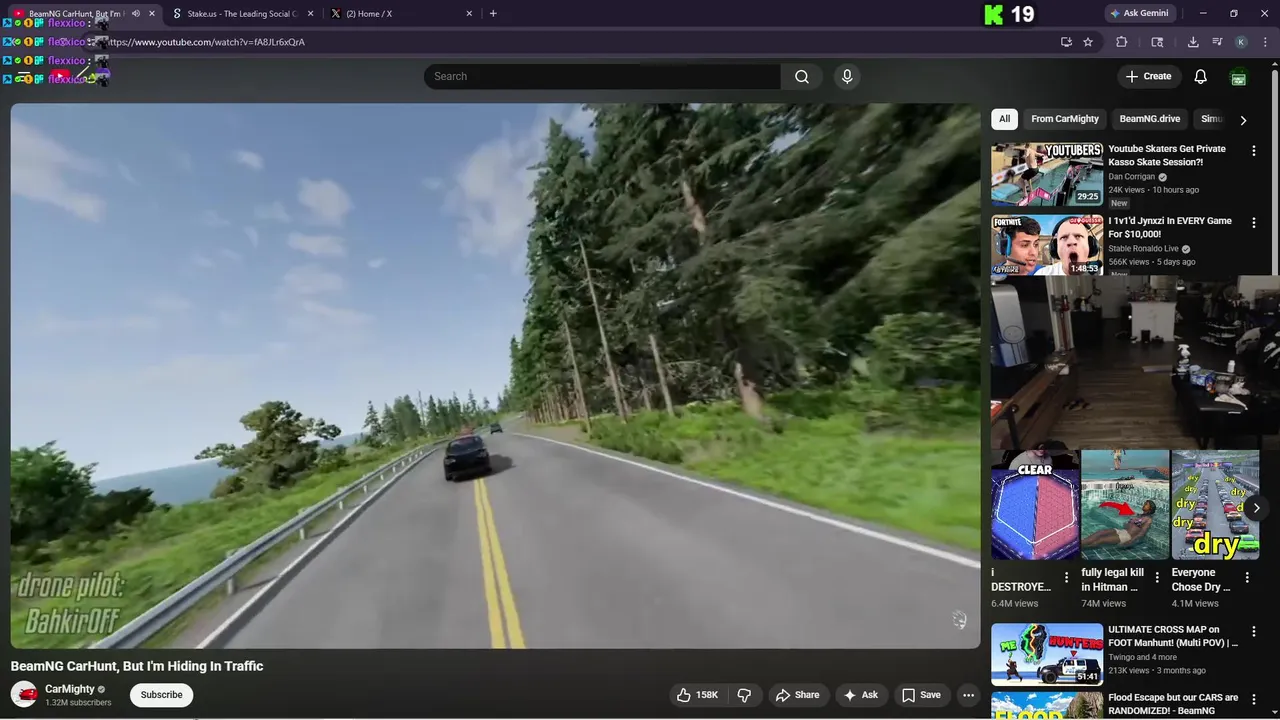The image size is (1280, 720).
Task: Save the video to a playlist
Action: point(921,695)
